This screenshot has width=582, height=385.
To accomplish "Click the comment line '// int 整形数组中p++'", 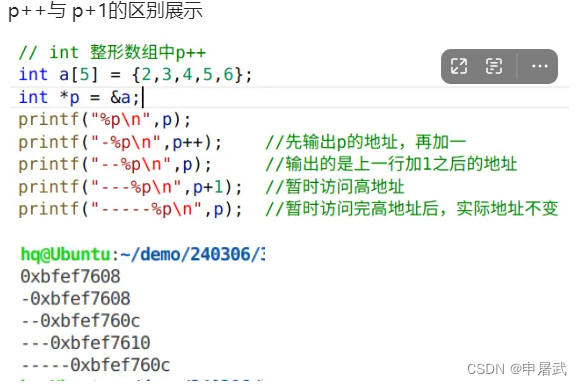I will click(x=112, y=52).
